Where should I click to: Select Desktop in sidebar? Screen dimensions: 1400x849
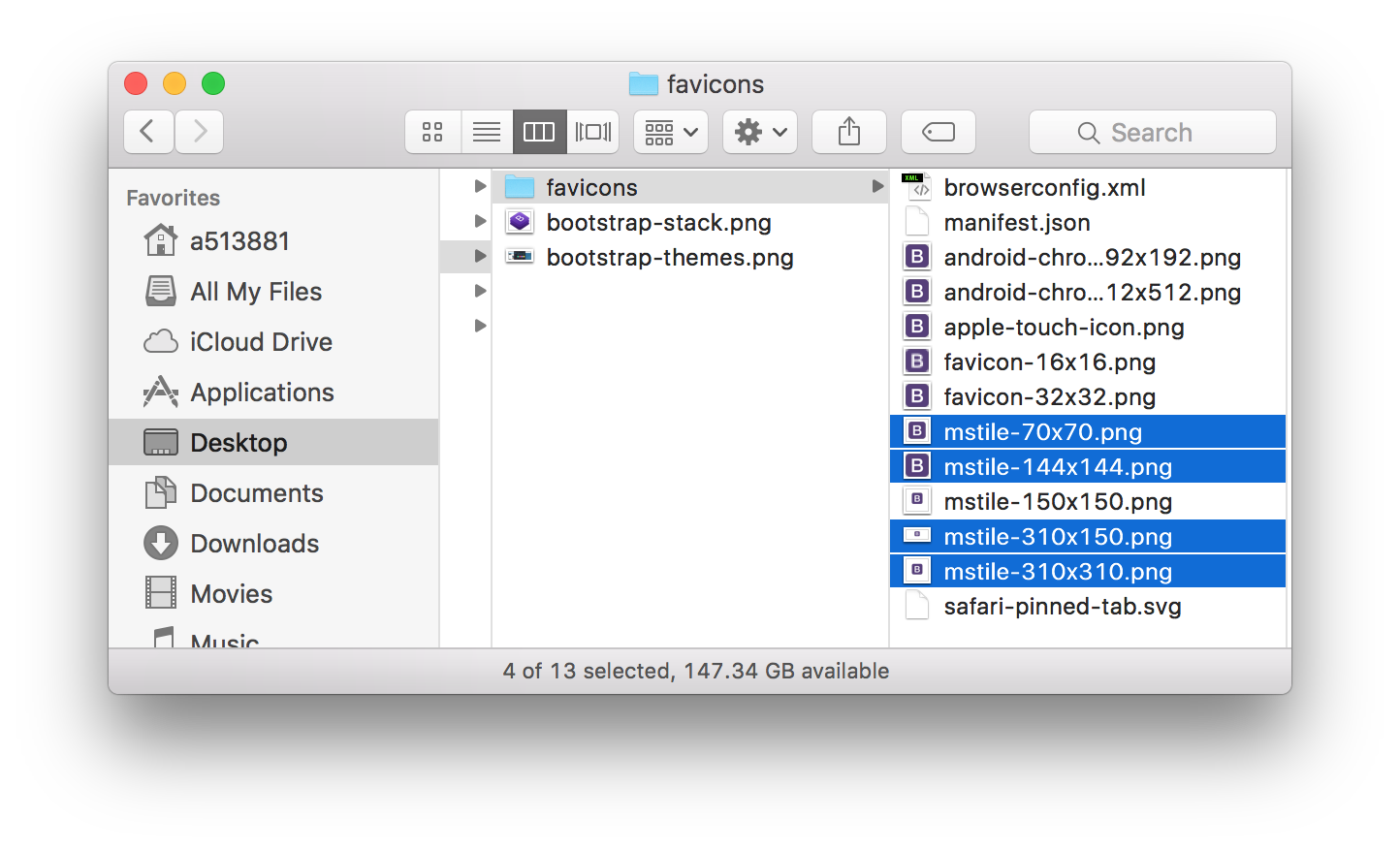(x=273, y=442)
